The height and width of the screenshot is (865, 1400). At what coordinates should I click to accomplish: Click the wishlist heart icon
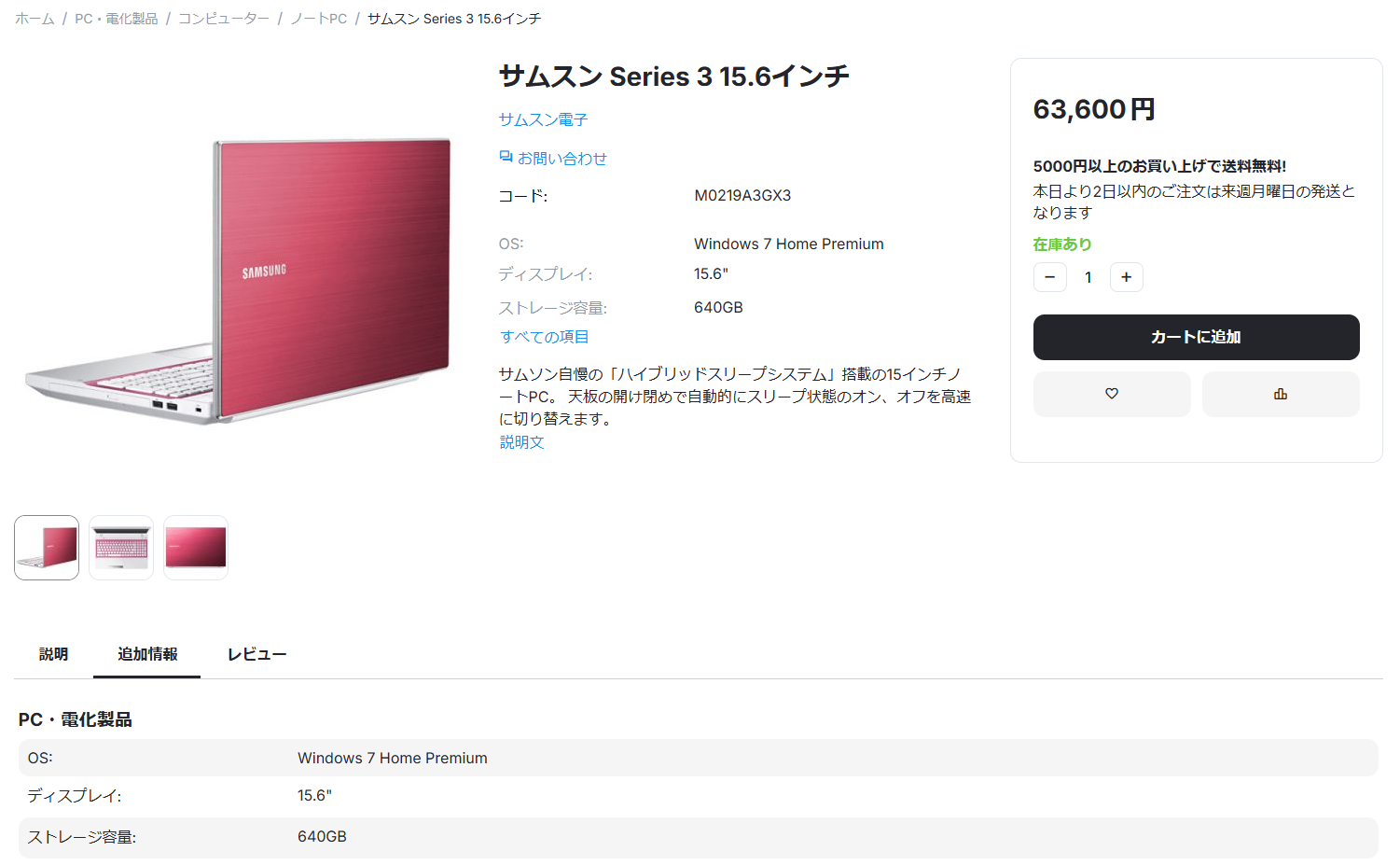(1111, 394)
